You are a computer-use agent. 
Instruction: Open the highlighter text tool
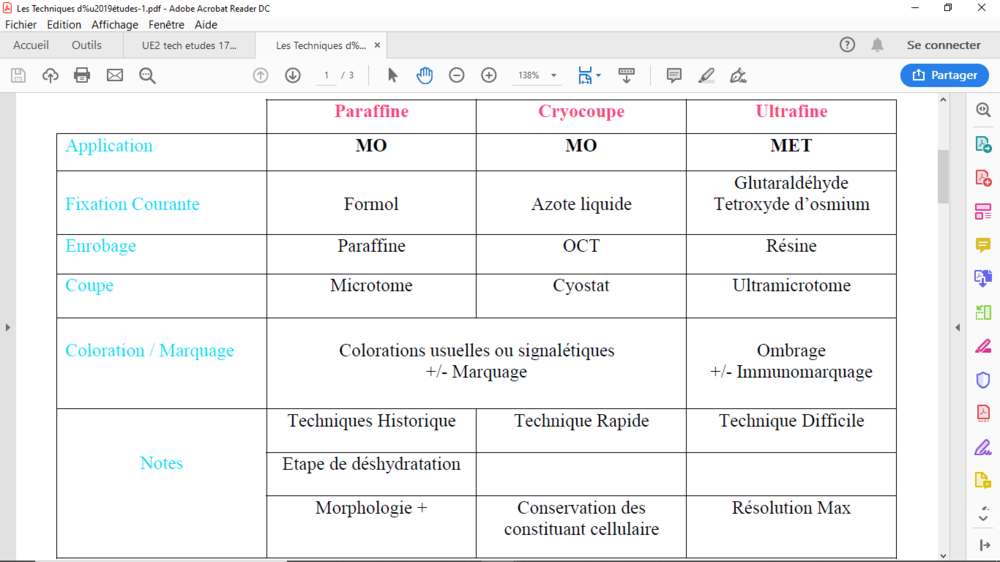click(x=706, y=75)
